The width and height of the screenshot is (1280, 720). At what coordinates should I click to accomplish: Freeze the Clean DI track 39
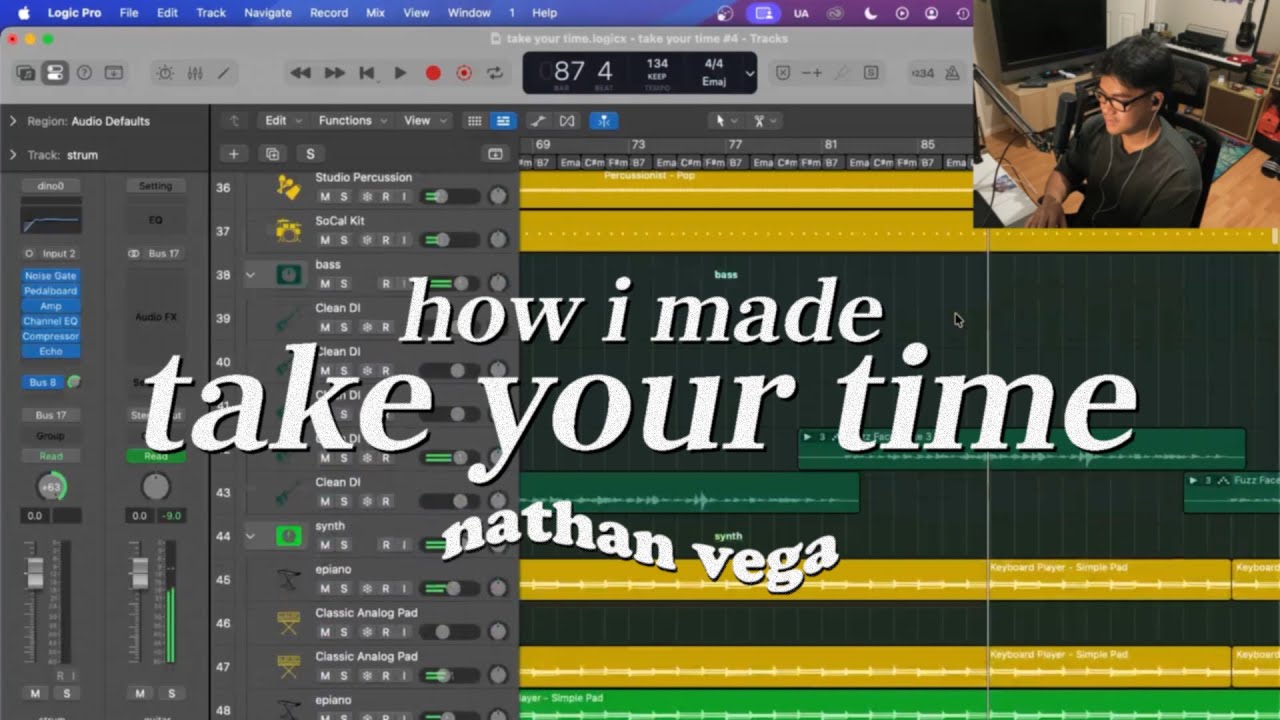click(x=367, y=328)
